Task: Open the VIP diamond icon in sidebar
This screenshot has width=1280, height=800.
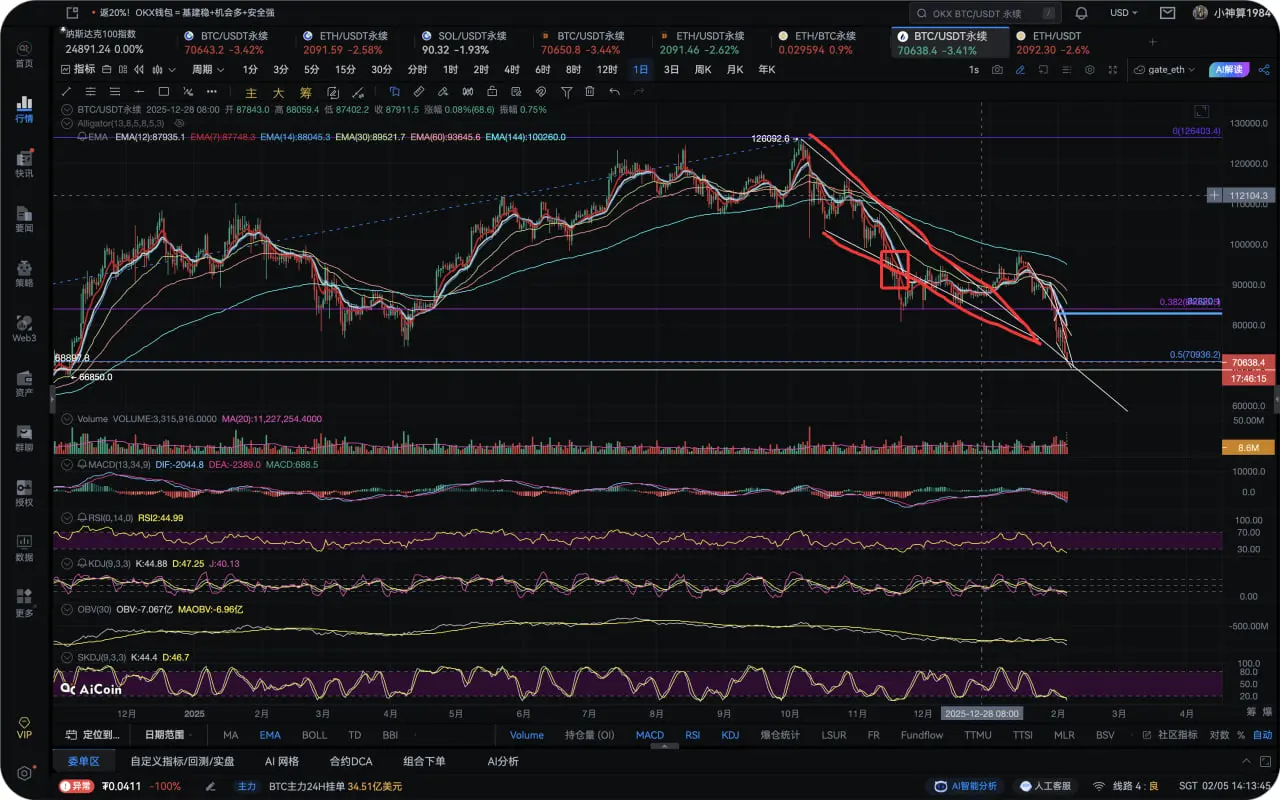Action: point(24,726)
